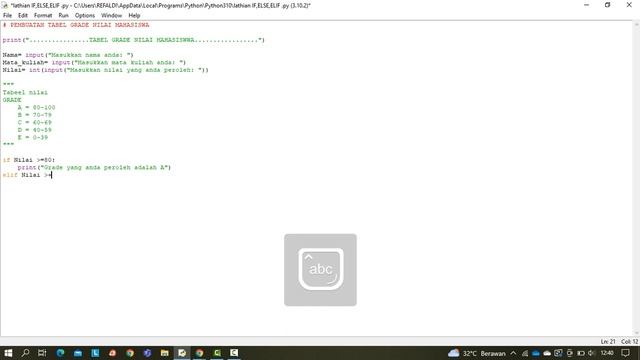Click the 'Ln: 21' status bar entry
The height and width of the screenshot is (360, 640).
608,342
